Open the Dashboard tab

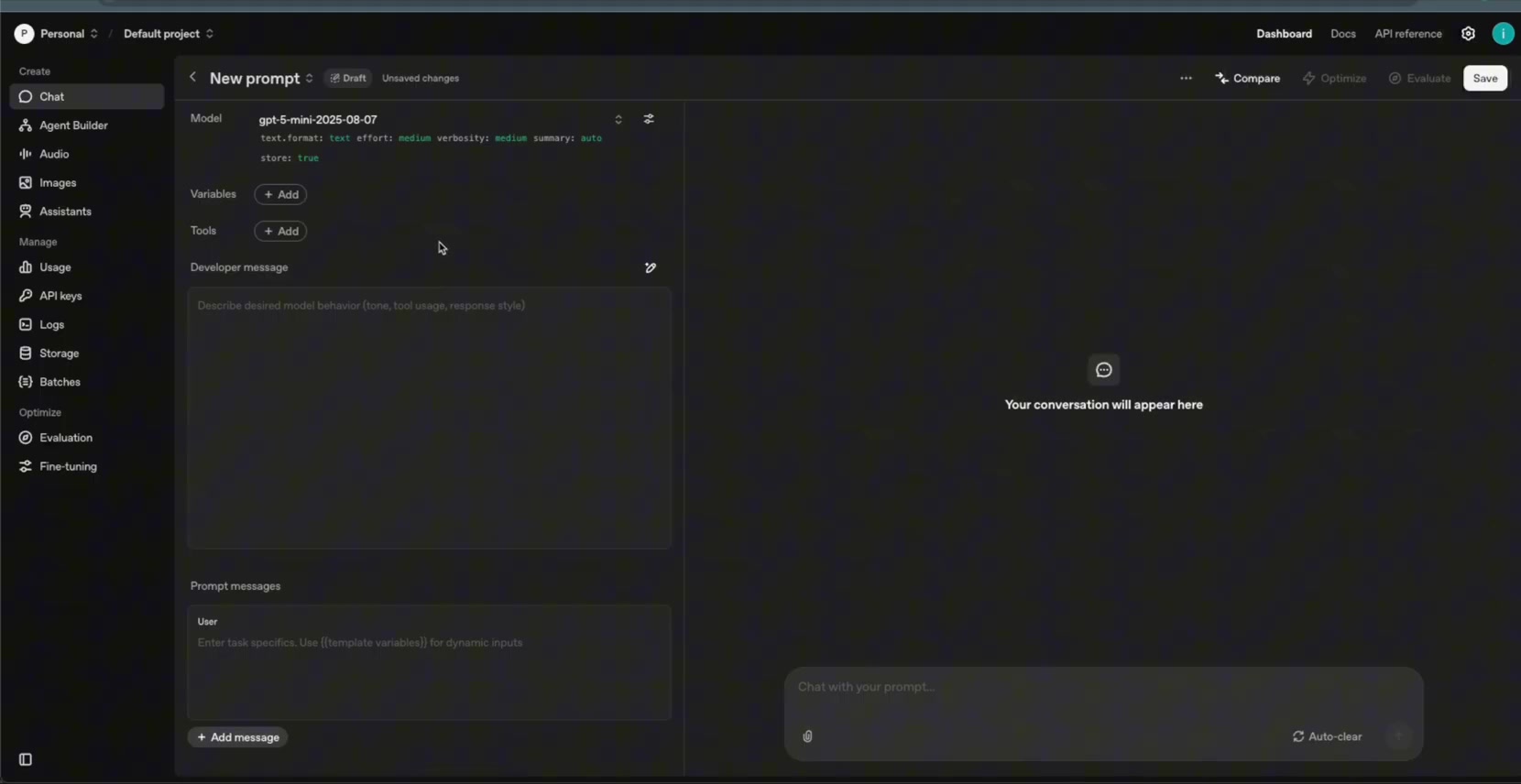click(1284, 34)
